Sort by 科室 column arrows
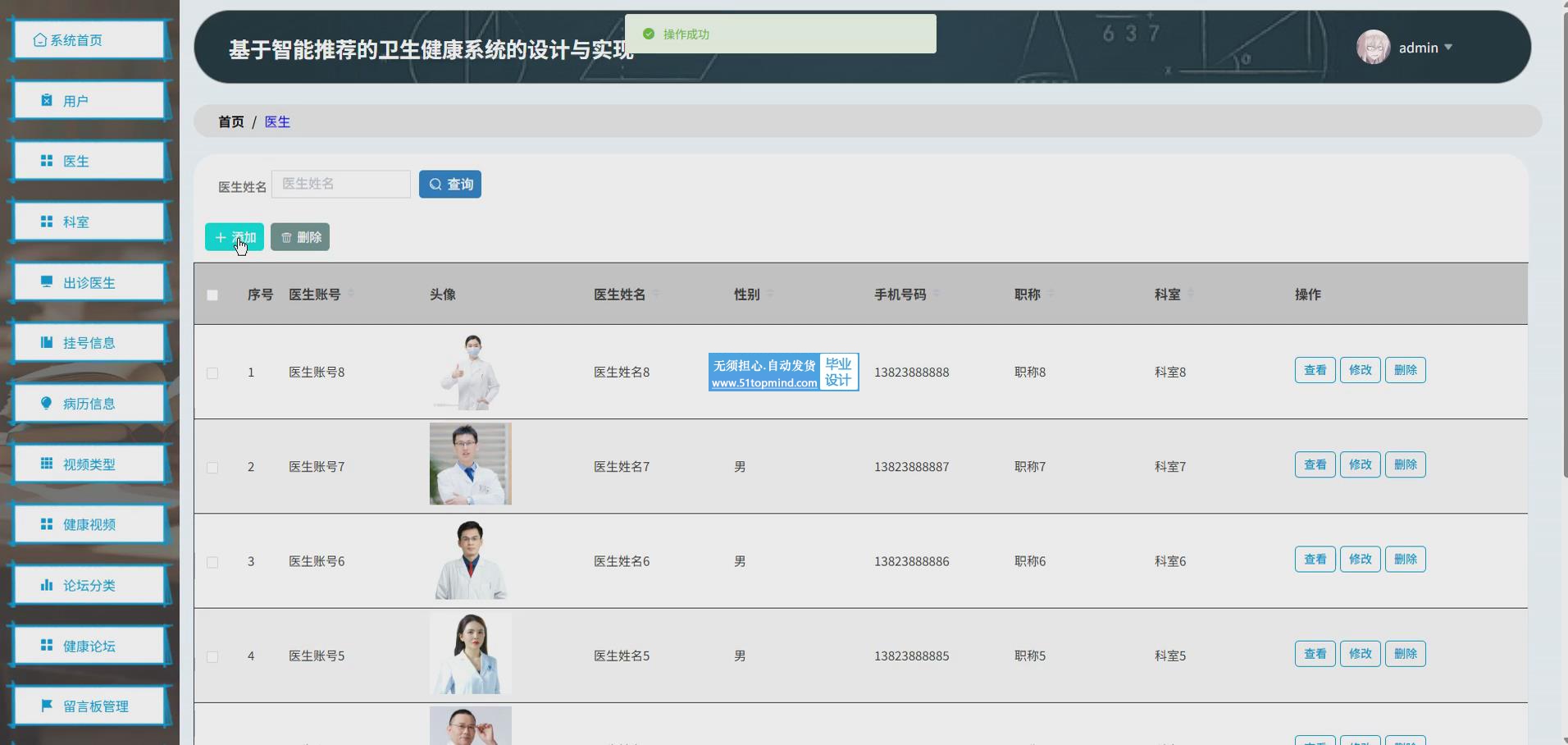The height and width of the screenshot is (745, 1568). coord(1191,294)
